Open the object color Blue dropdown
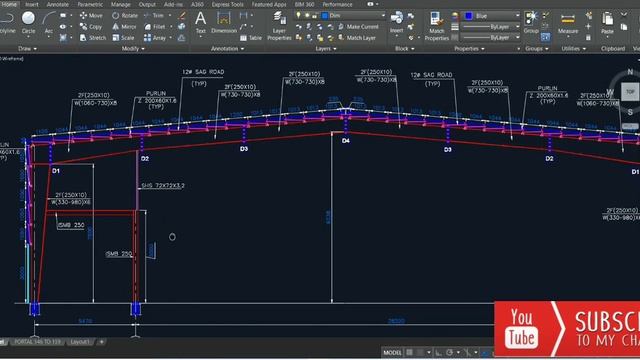This screenshot has height=360, width=640. [492, 16]
